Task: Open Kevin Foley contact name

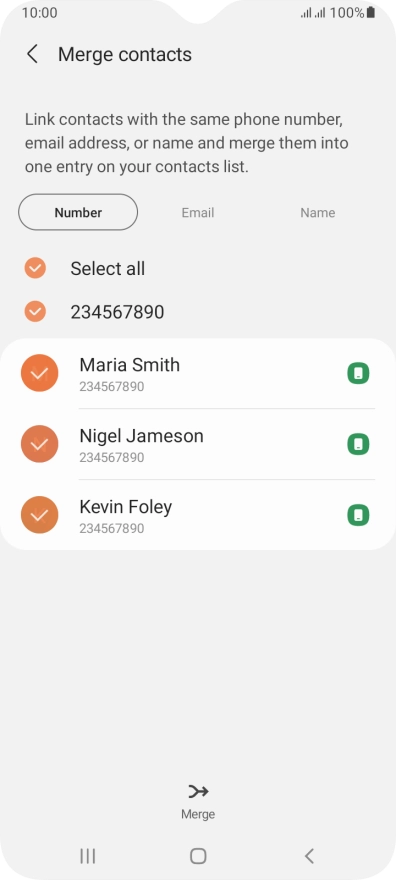Action: click(126, 507)
